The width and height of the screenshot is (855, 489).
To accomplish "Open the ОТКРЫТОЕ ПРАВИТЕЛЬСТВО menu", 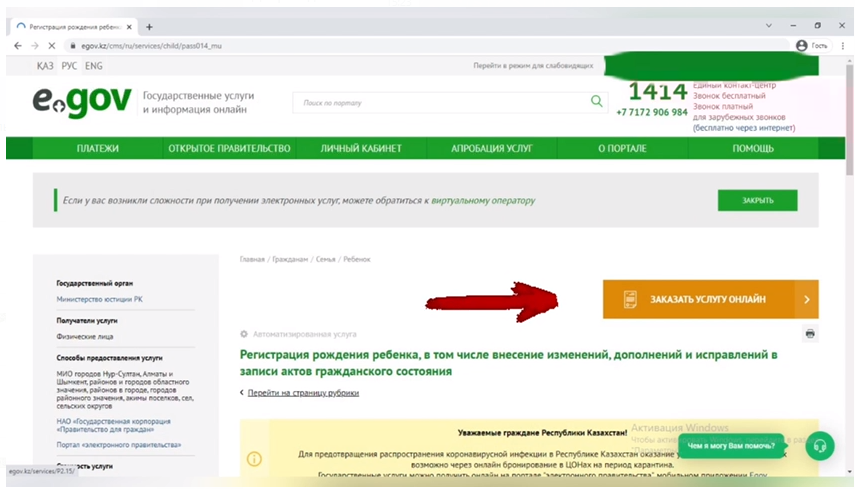I will point(229,148).
